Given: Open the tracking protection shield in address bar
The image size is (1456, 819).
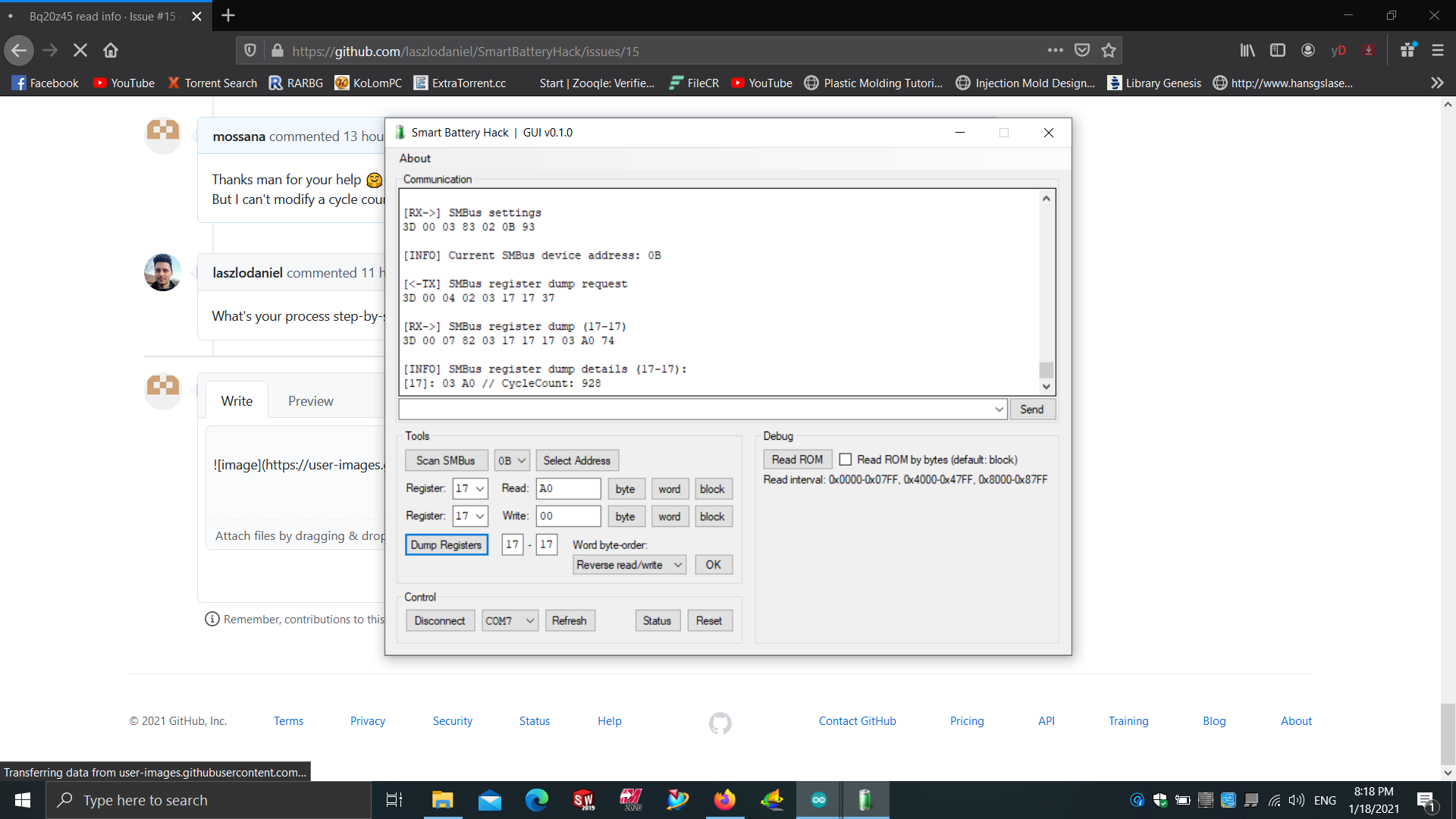Looking at the screenshot, I should coord(250,50).
